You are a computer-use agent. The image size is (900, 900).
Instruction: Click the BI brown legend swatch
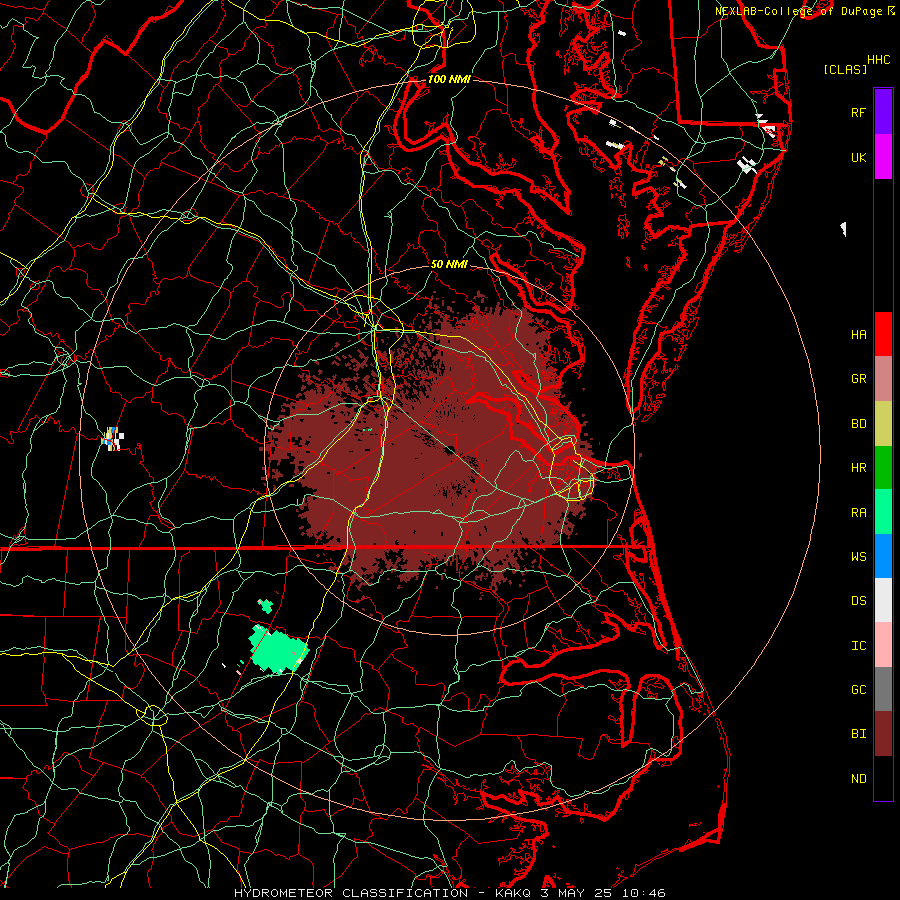pos(883,734)
